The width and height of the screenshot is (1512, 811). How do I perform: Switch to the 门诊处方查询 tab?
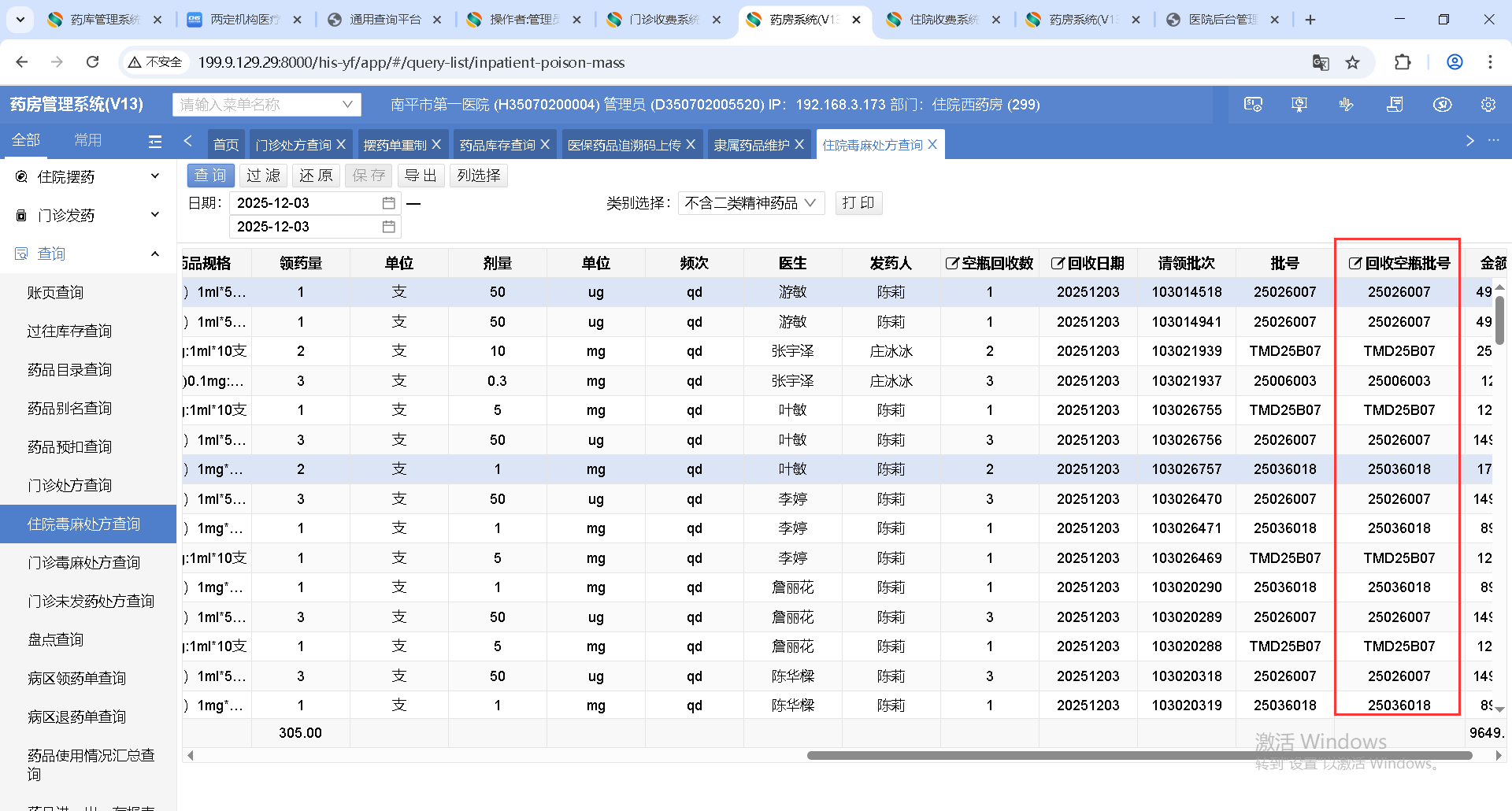(x=293, y=145)
